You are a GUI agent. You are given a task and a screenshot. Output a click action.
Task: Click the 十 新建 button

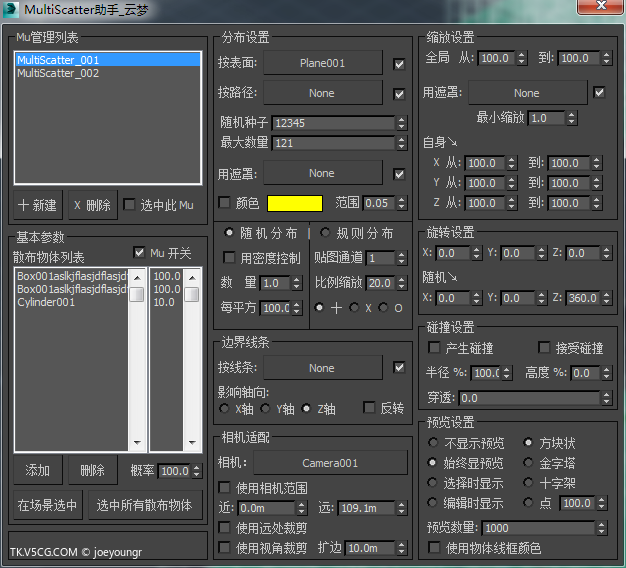point(38,205)
